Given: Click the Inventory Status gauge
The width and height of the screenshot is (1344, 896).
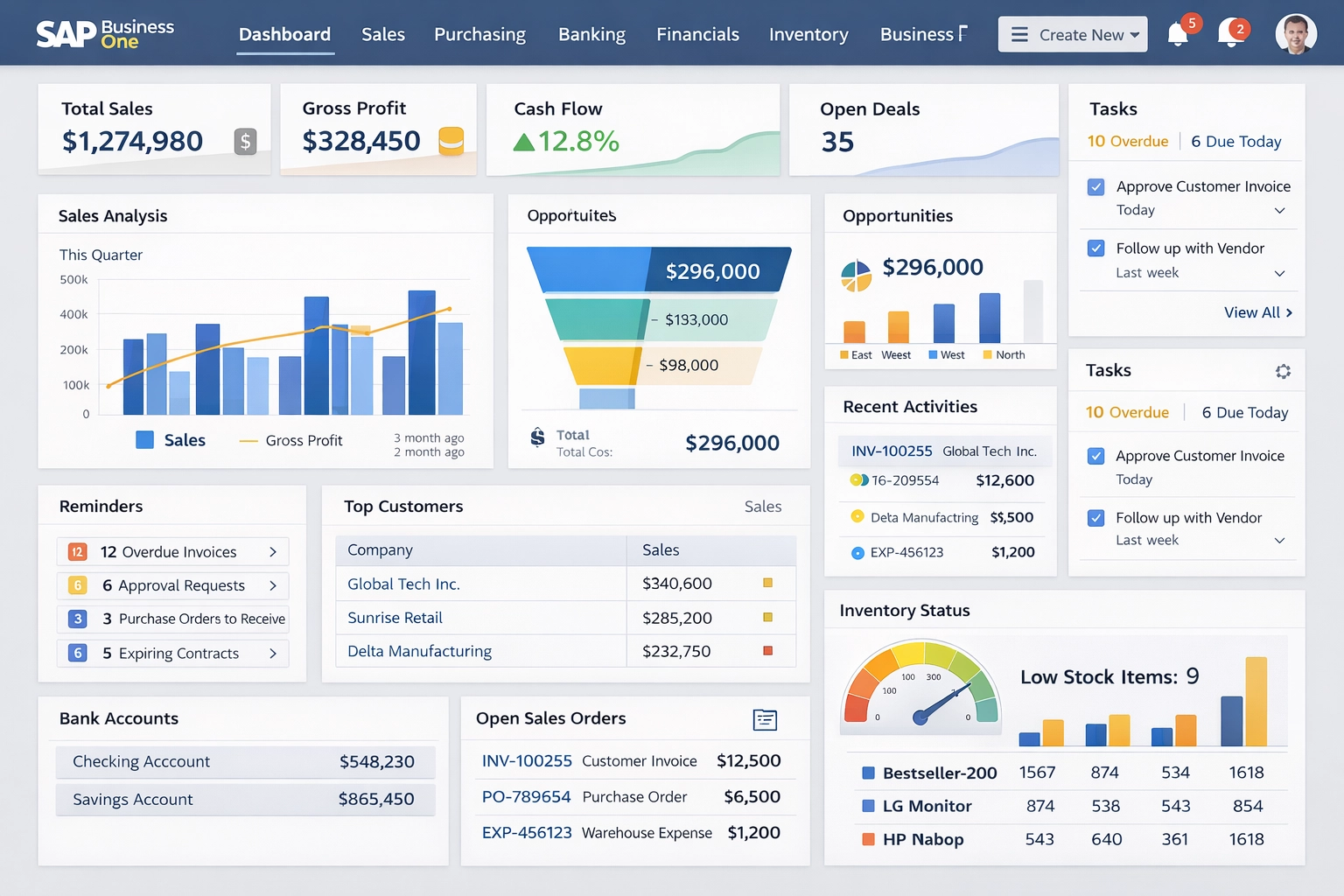Looking at the screenshot, I should pyautogui.click(x=920, y=691).
